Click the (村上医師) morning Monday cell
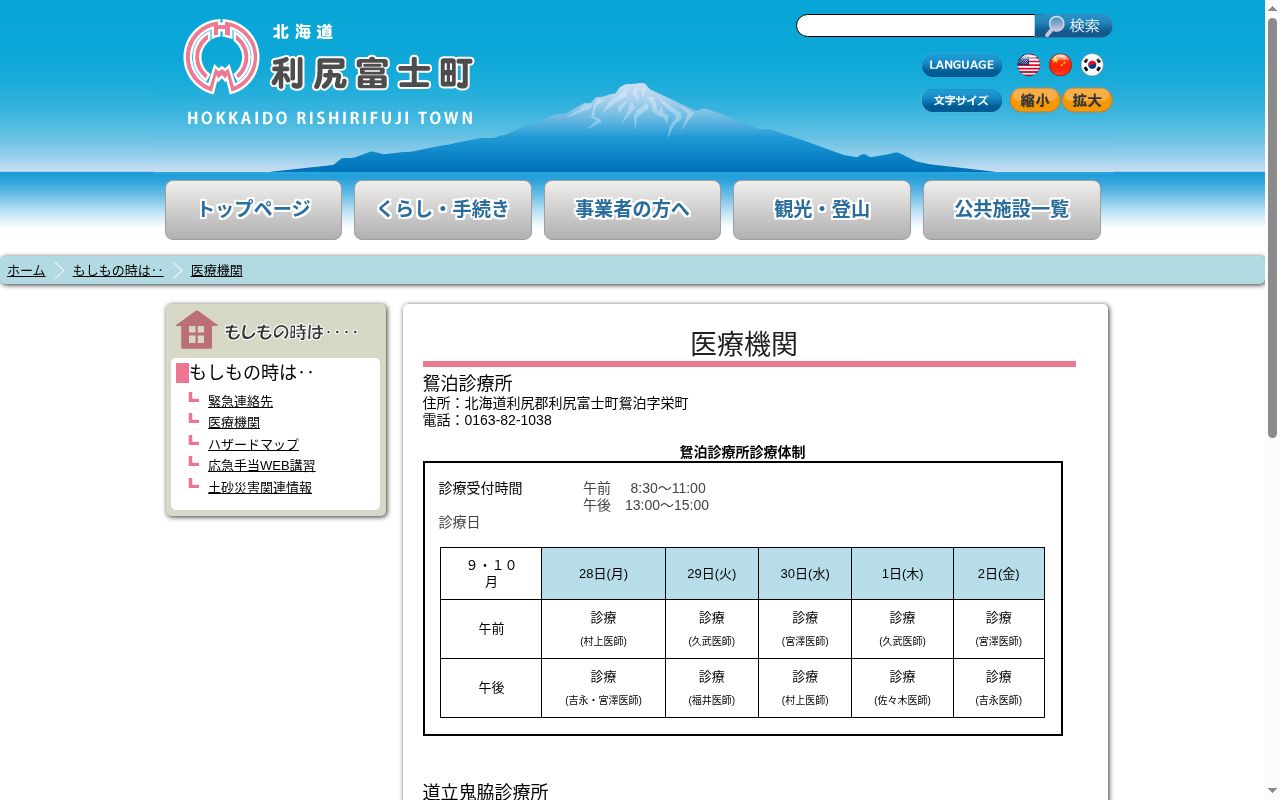 [603, 629]
